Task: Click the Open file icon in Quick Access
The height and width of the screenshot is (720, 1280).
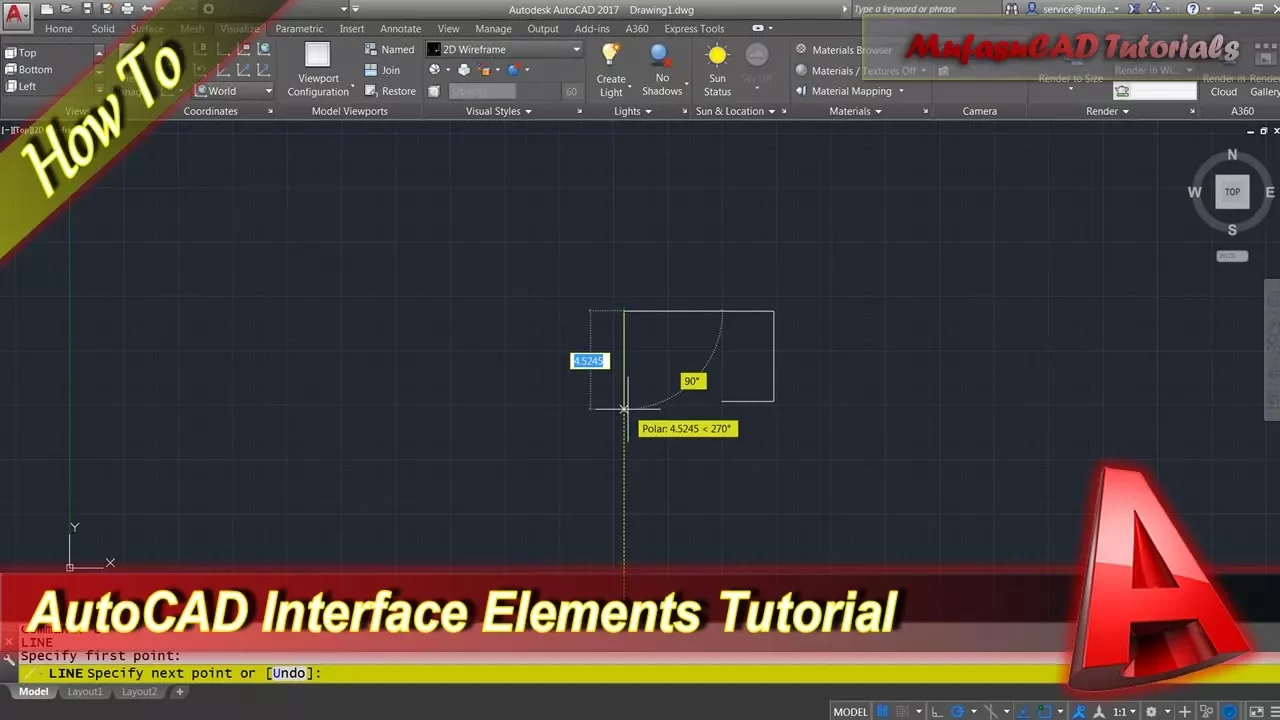Action: pos(66,9)
